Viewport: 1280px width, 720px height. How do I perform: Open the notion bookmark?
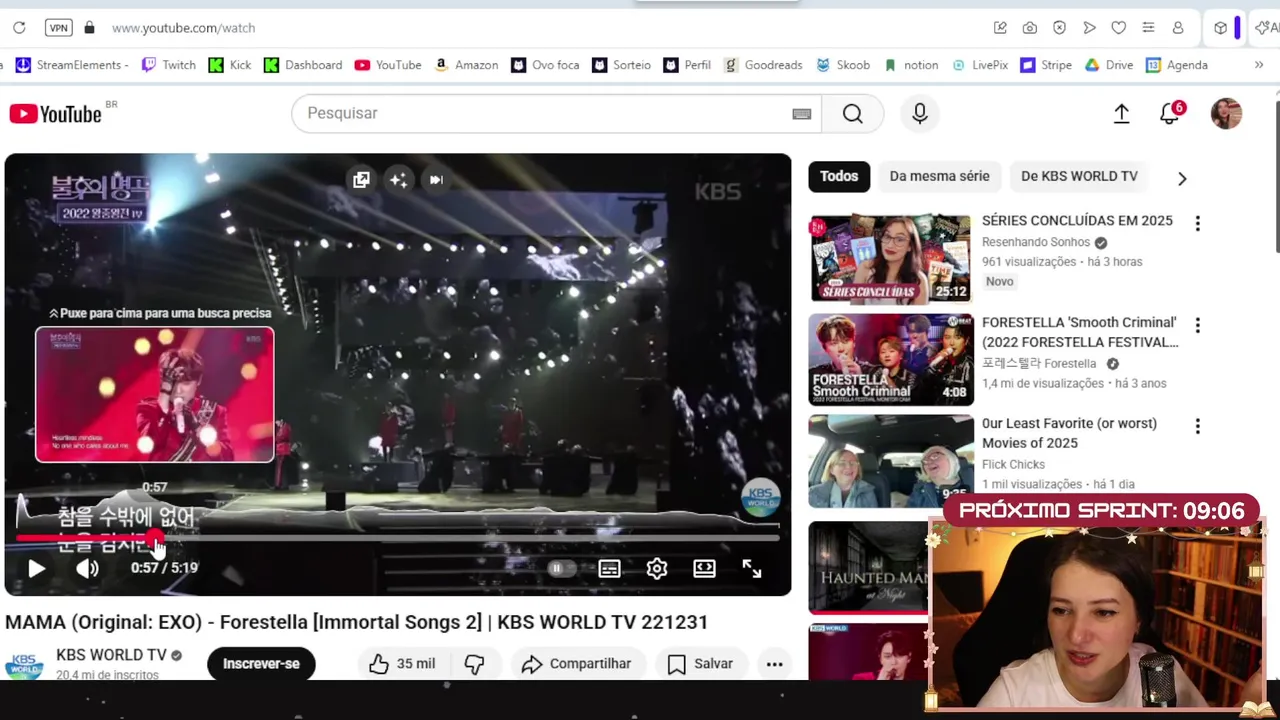tap(911, 65)
